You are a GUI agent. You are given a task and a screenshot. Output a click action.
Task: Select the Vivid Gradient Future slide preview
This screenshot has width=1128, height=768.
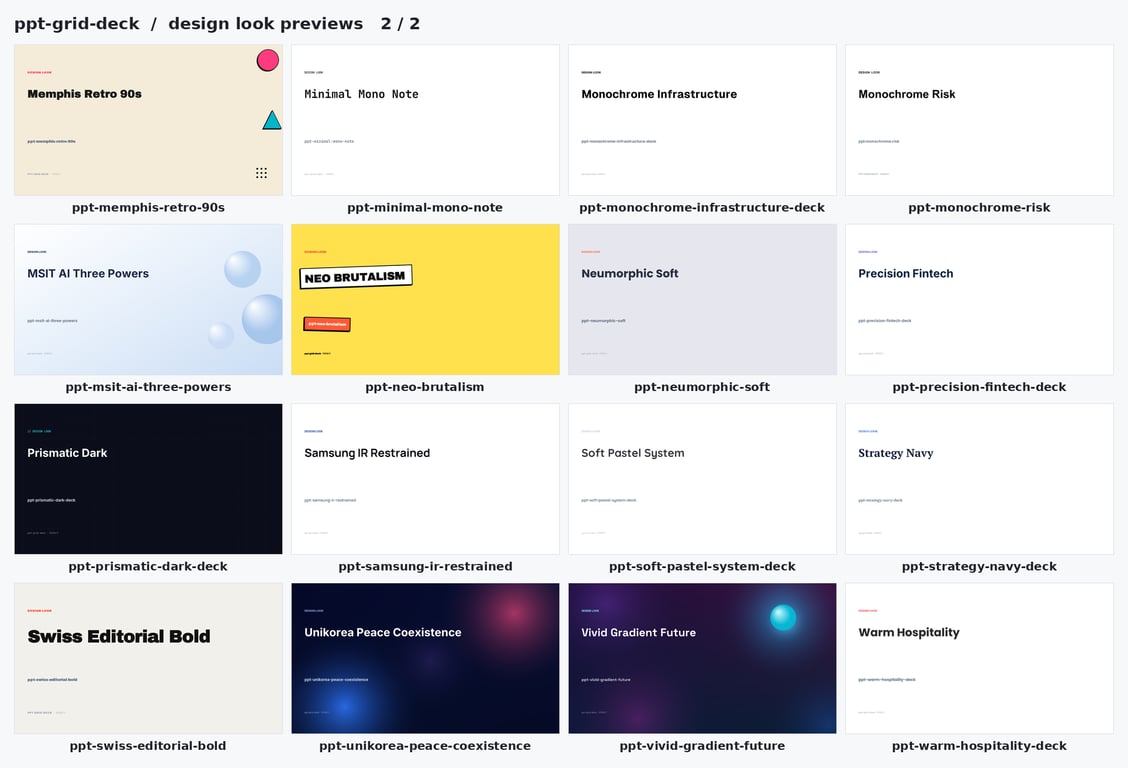pyautogui.click(x=702, y=658)
